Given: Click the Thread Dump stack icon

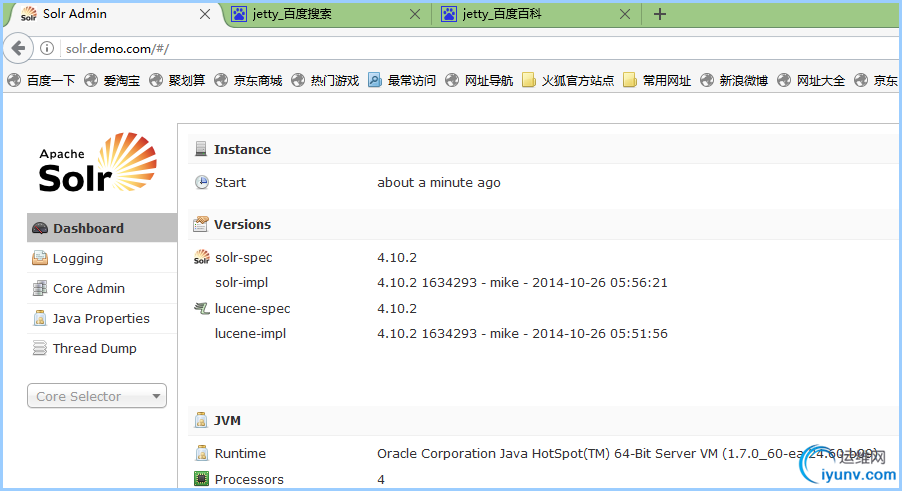Looking at the screenshot, I should pyautogui.click(x=40, y=348).
